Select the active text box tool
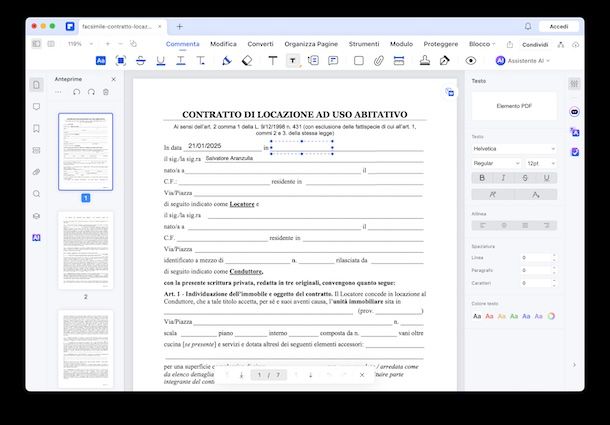Screen dimensions: 610x425 pyautogui.click(x=293, y=60)
